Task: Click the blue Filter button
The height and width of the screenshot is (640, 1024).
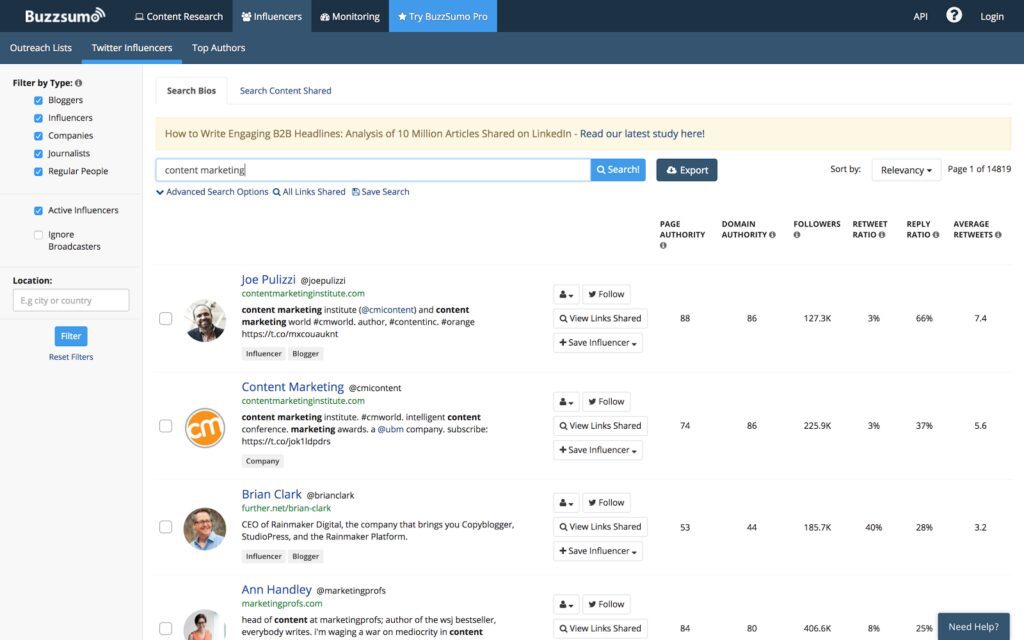Action: [70, 335]
